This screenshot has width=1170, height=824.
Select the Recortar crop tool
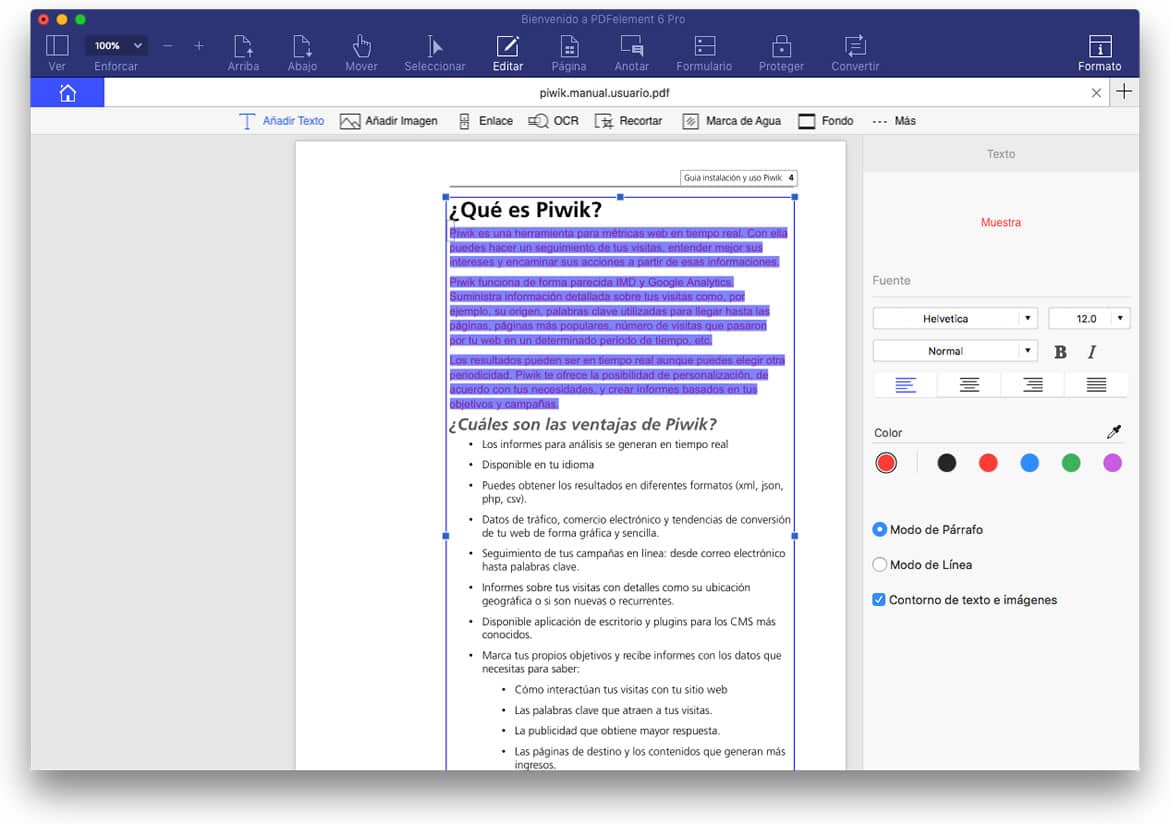[x=628, y=121]
